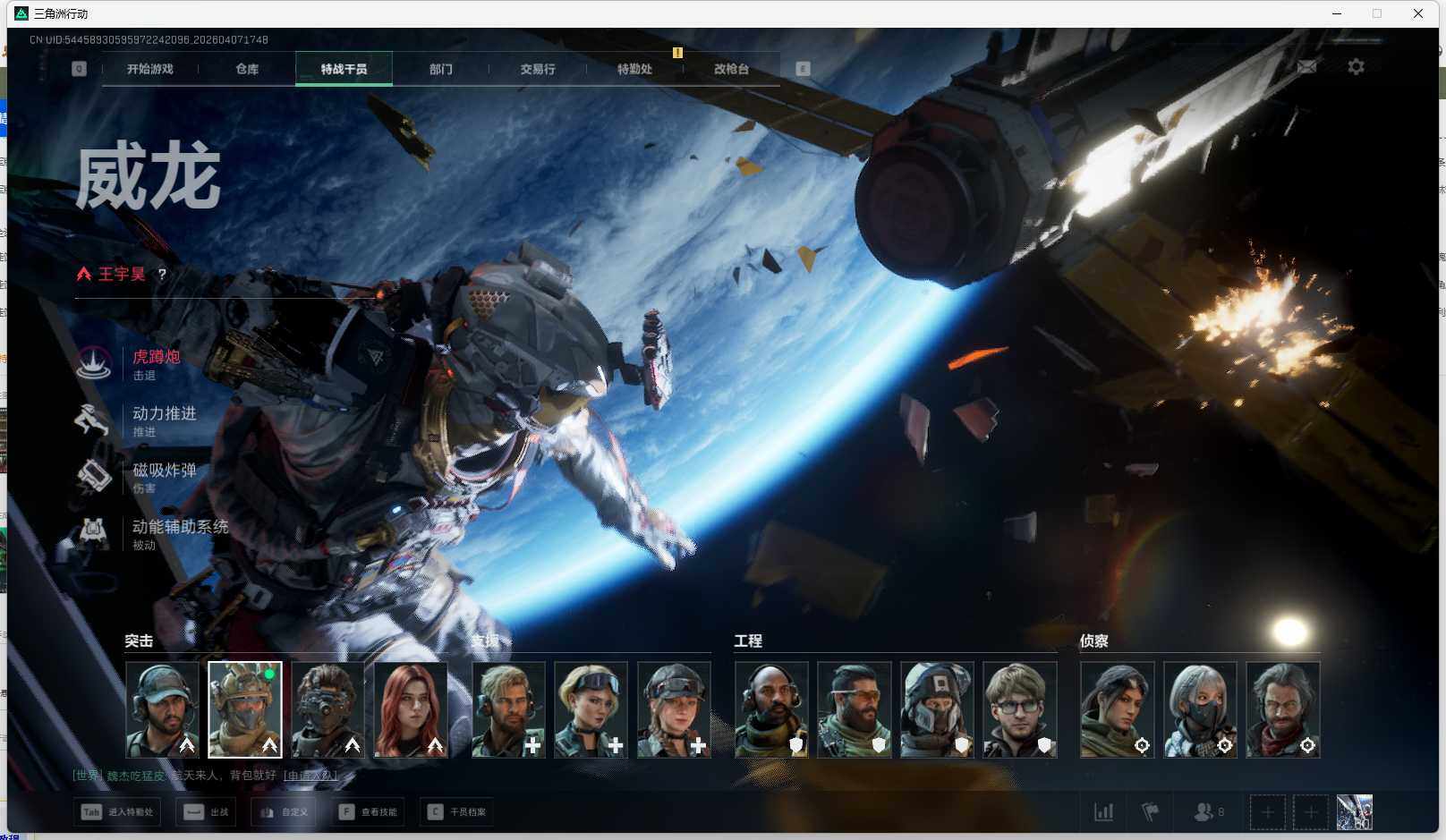Viewport: 1446px width, 840px height.
Task: Click the 申请入队 link in world chat
Action: [310, 776]
